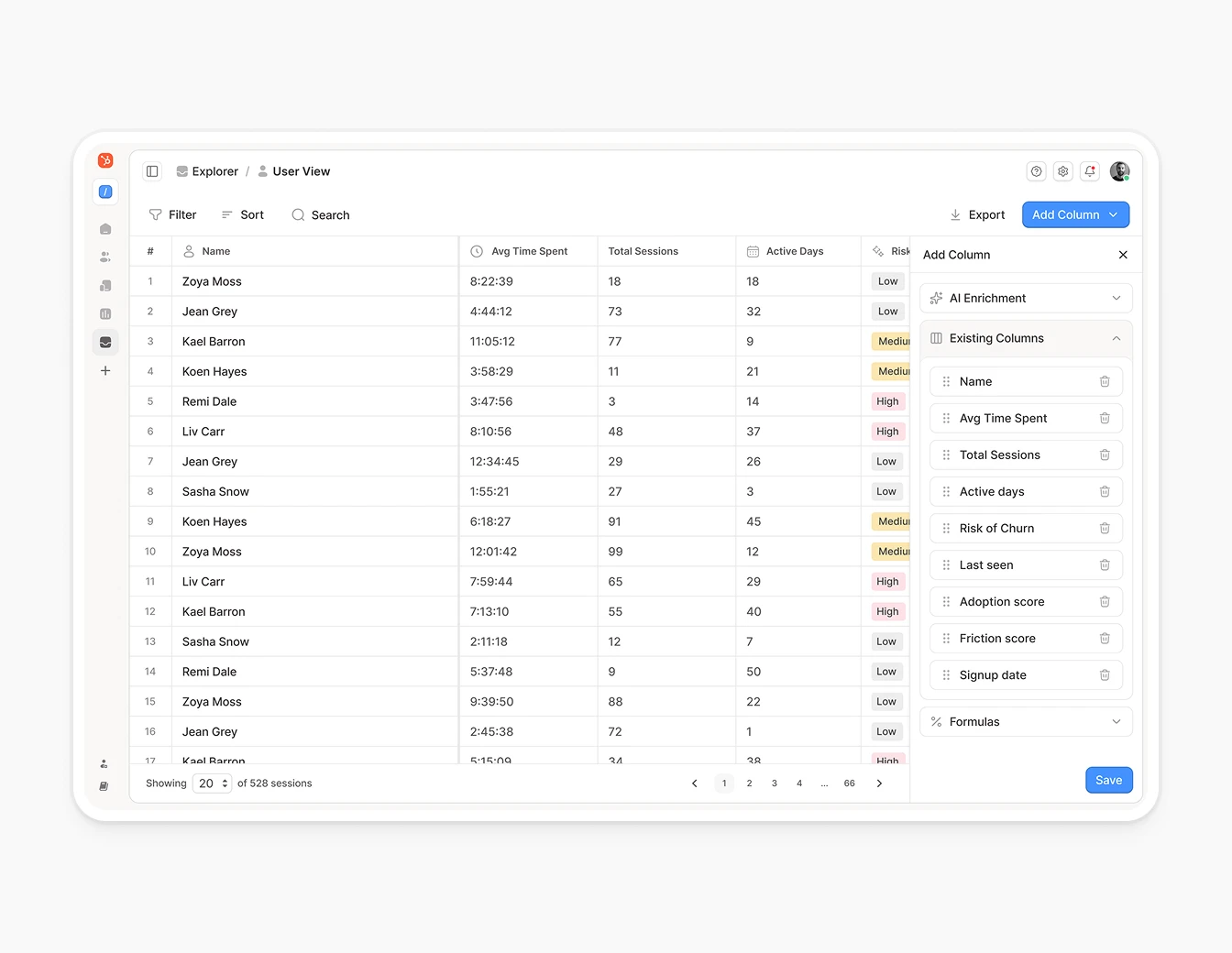Remove the Signup date column
The image size is (1232, 953).
[x=1105, y=675]
